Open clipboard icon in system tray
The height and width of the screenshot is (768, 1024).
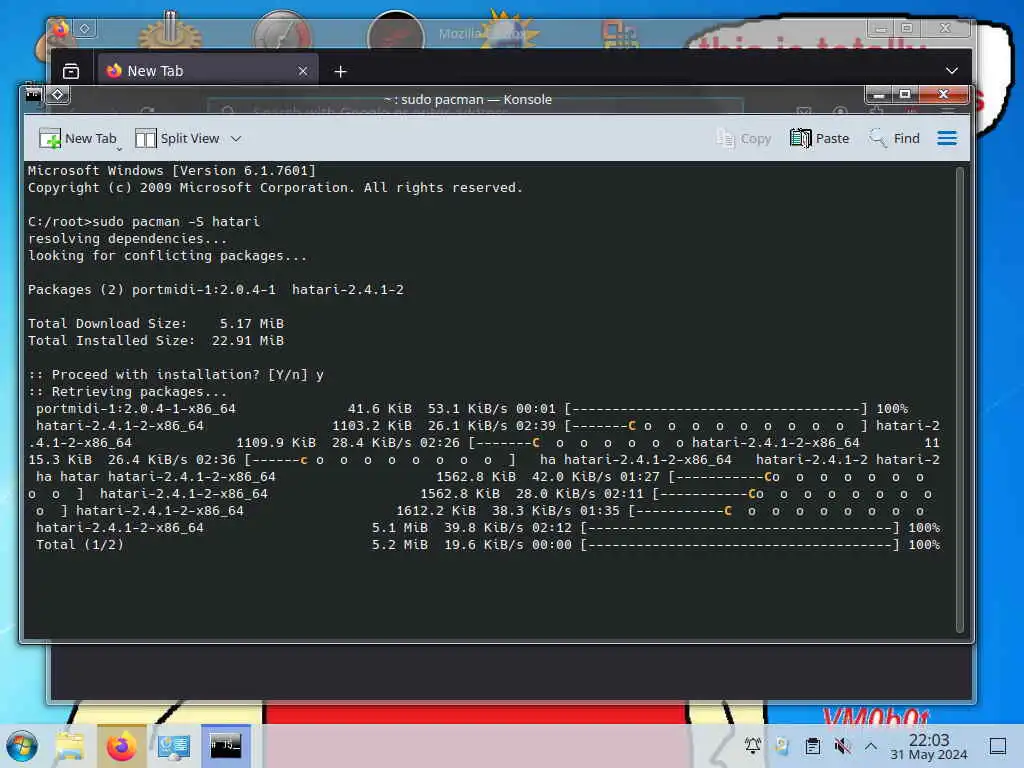click(812, 746)
